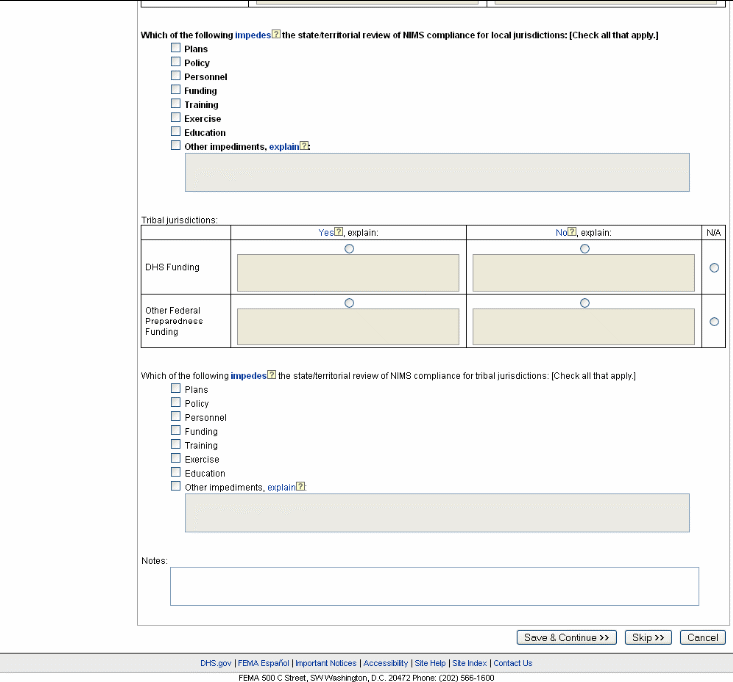Click help icon beside tribal jurisdictions "impedes"
733x682 pixels.
[271, 376]
